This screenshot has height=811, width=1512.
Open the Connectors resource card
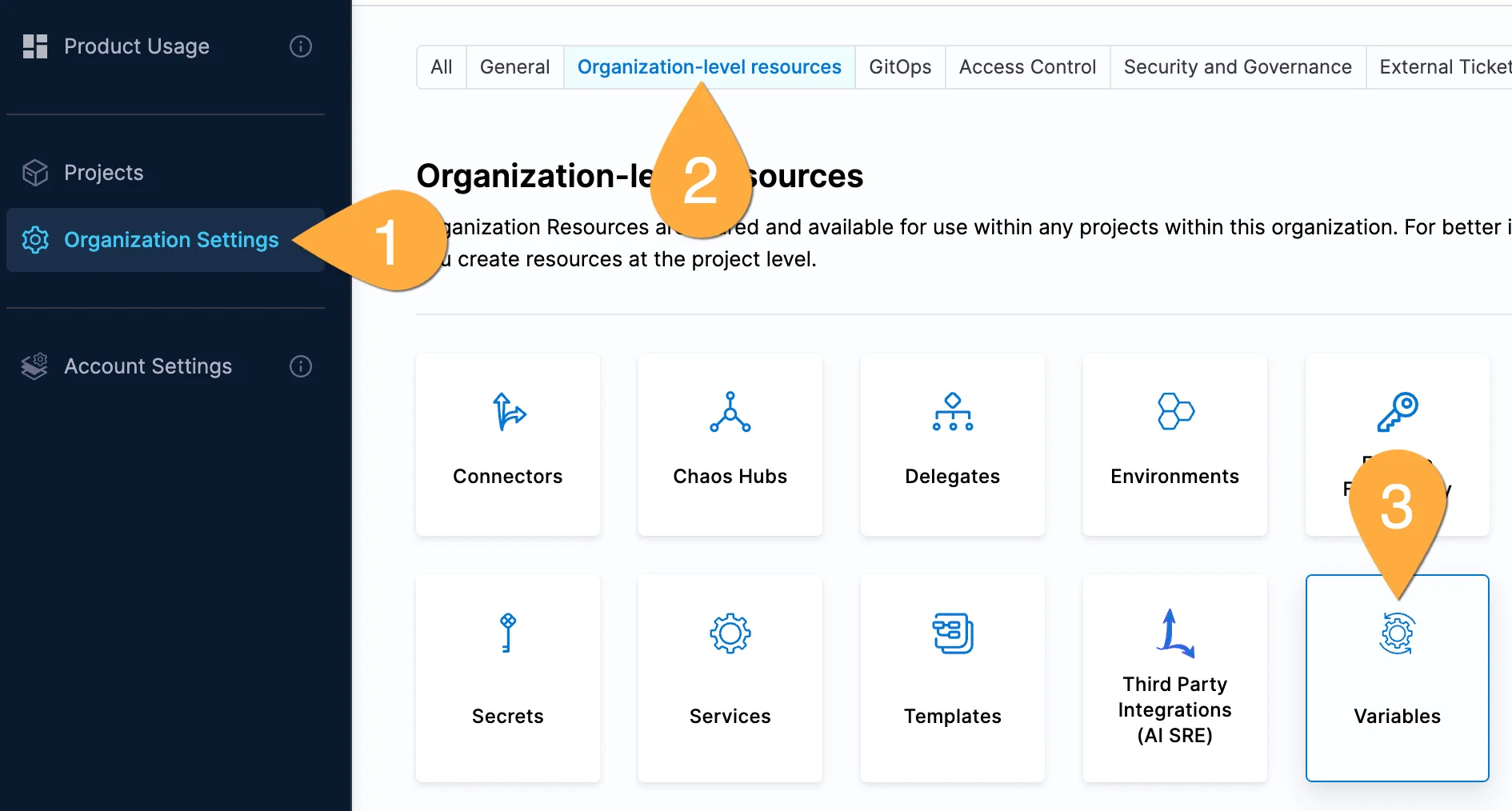pos(507,445)
